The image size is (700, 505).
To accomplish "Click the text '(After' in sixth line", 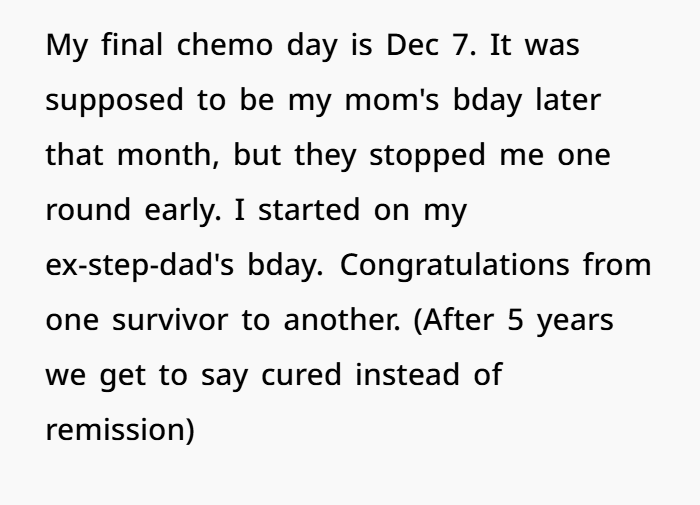I will tap(454, 321).
